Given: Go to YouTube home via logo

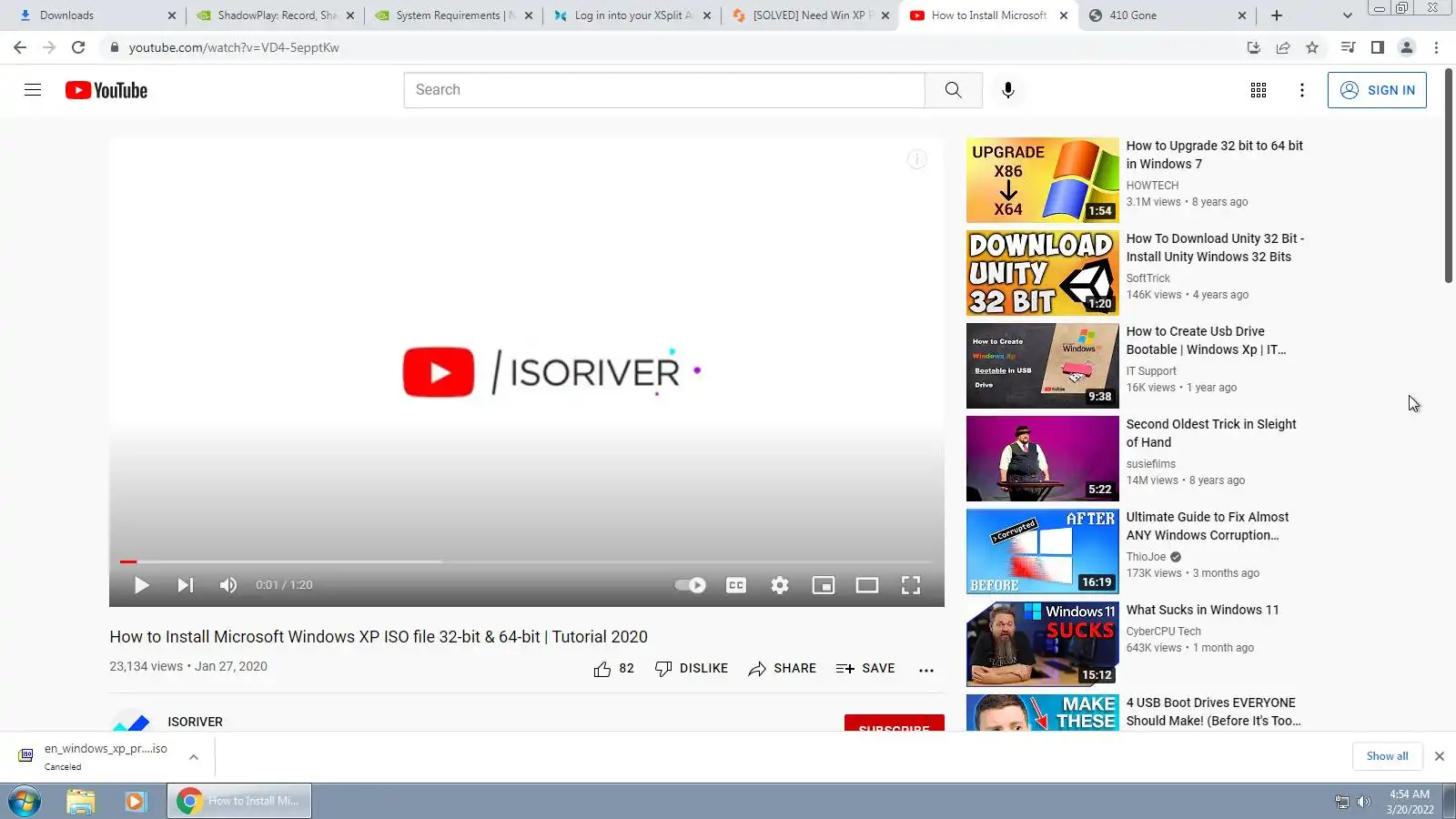Looking at the screenshot, I should pyautogui.click(x=106, y=90).
